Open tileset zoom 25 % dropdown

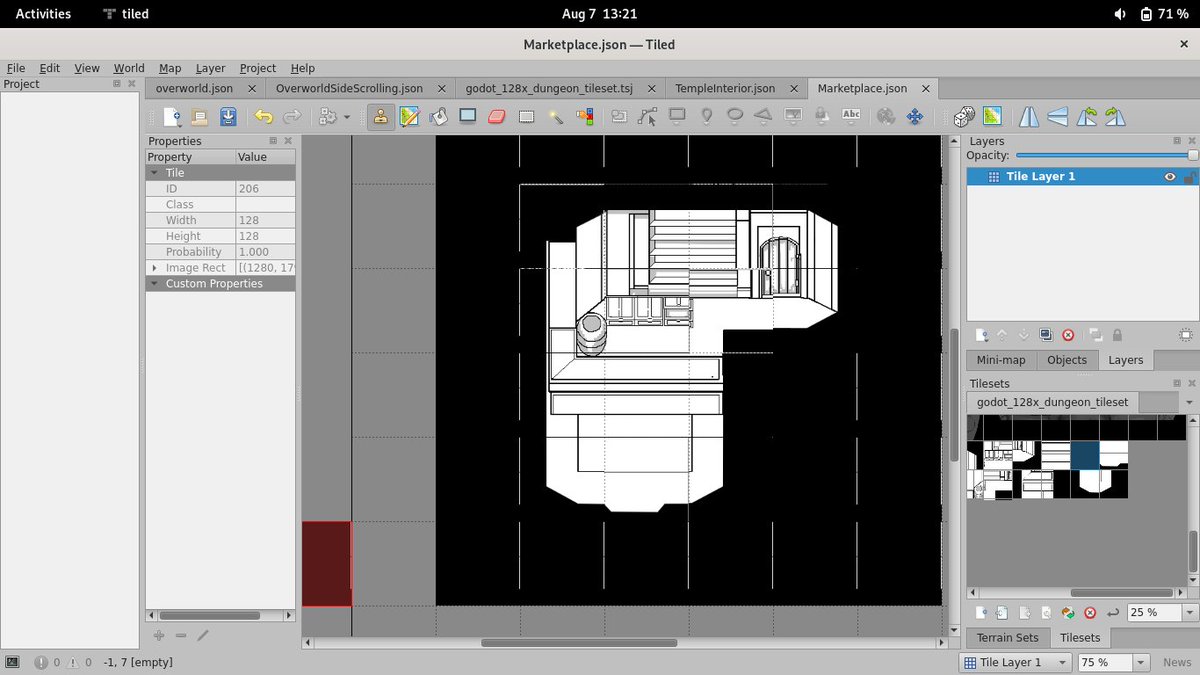(x=1189, y=612)
